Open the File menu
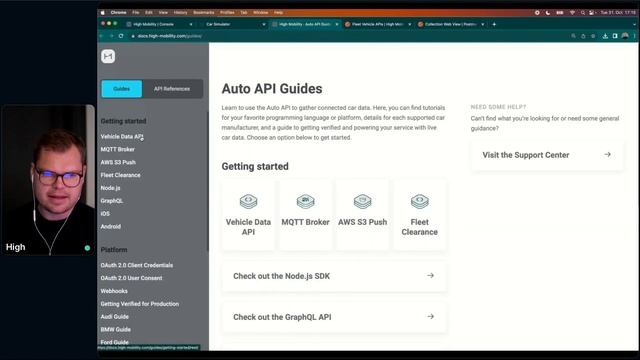Image resolution: width=640 pixels, height=360 pixels. coord(136,13)
